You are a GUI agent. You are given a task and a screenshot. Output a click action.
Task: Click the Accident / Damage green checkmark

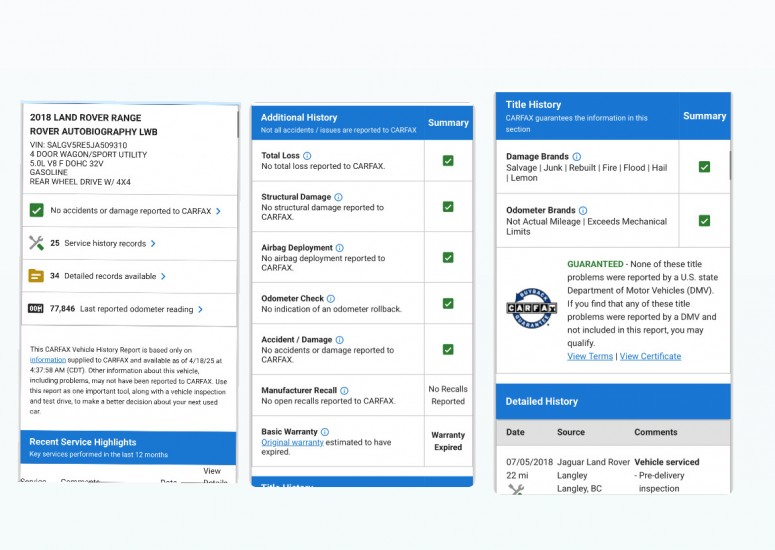[x=448, y=349]
